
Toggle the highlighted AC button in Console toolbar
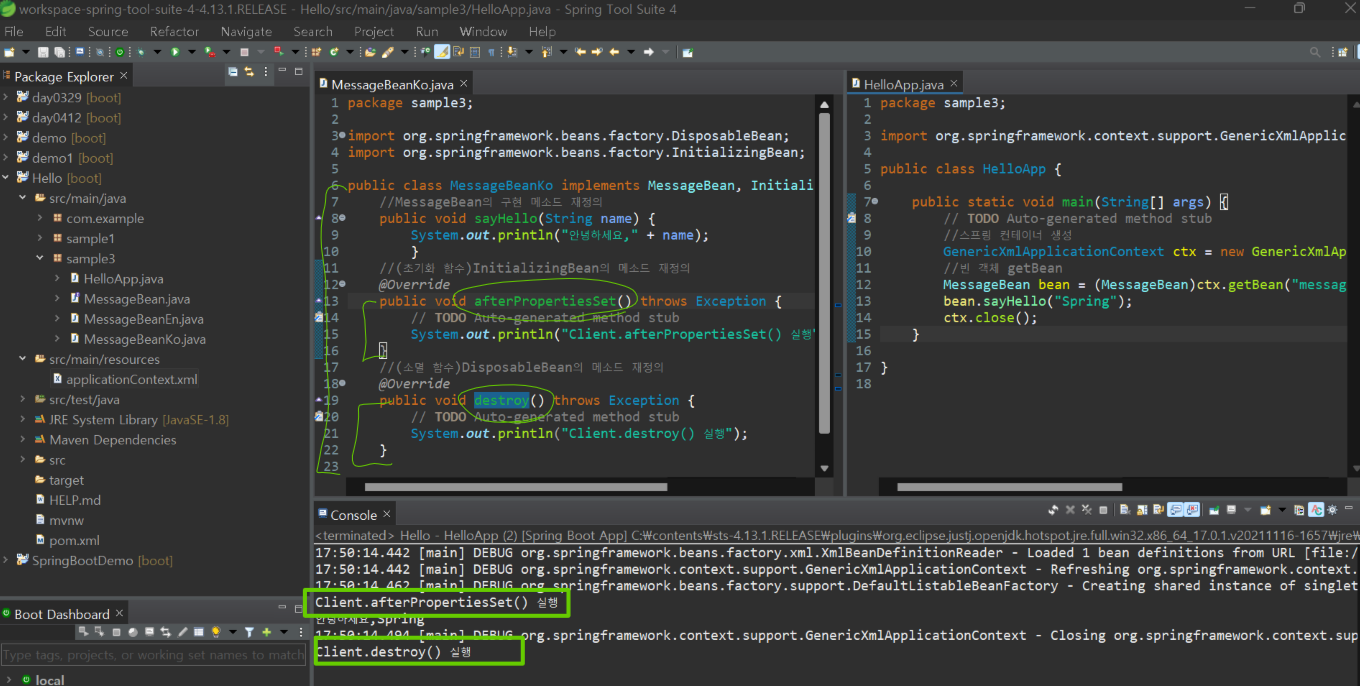tap(1316, 510)
